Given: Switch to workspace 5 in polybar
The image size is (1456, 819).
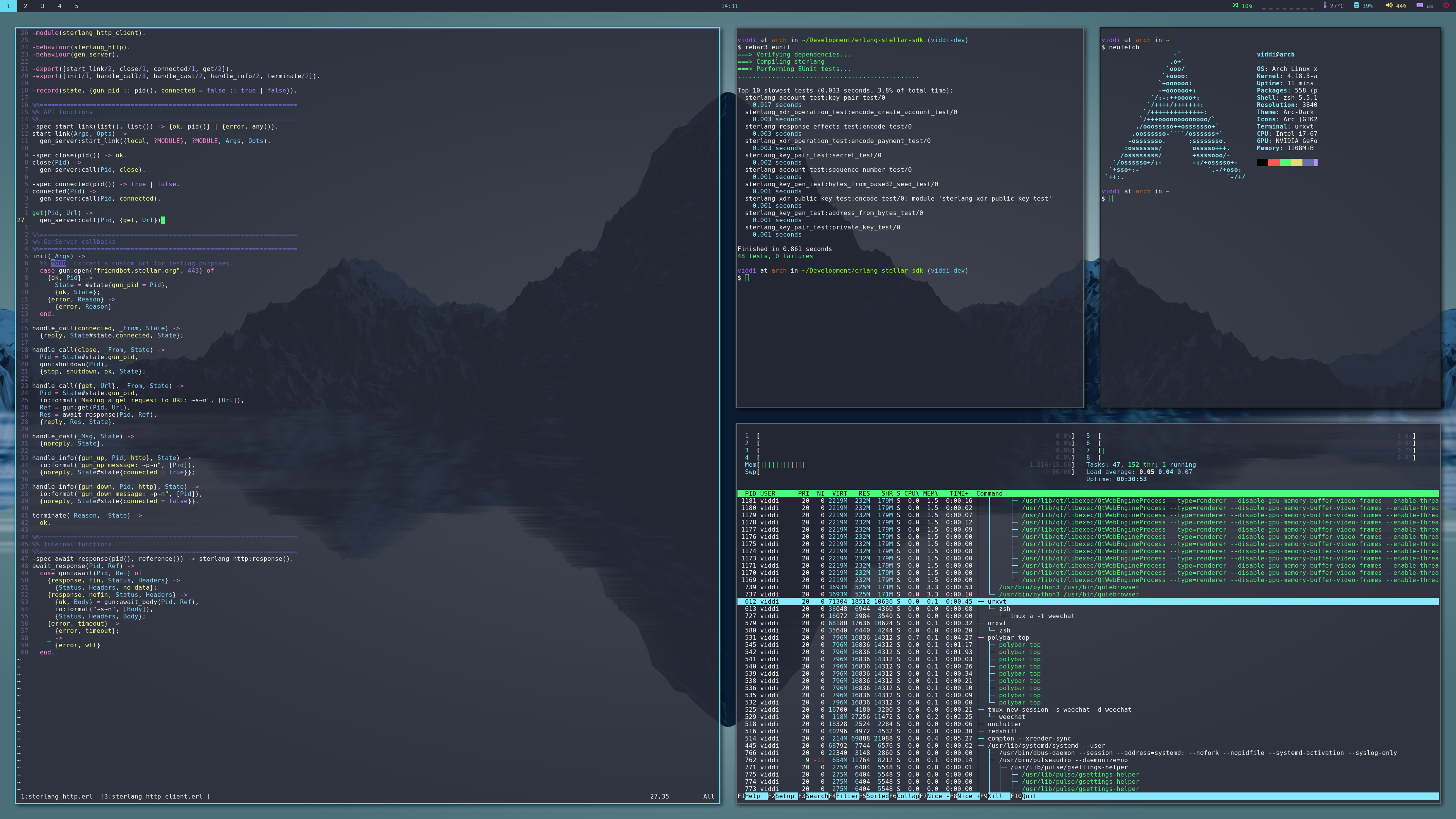Looking at the screenshot, I should pos(76,6).
